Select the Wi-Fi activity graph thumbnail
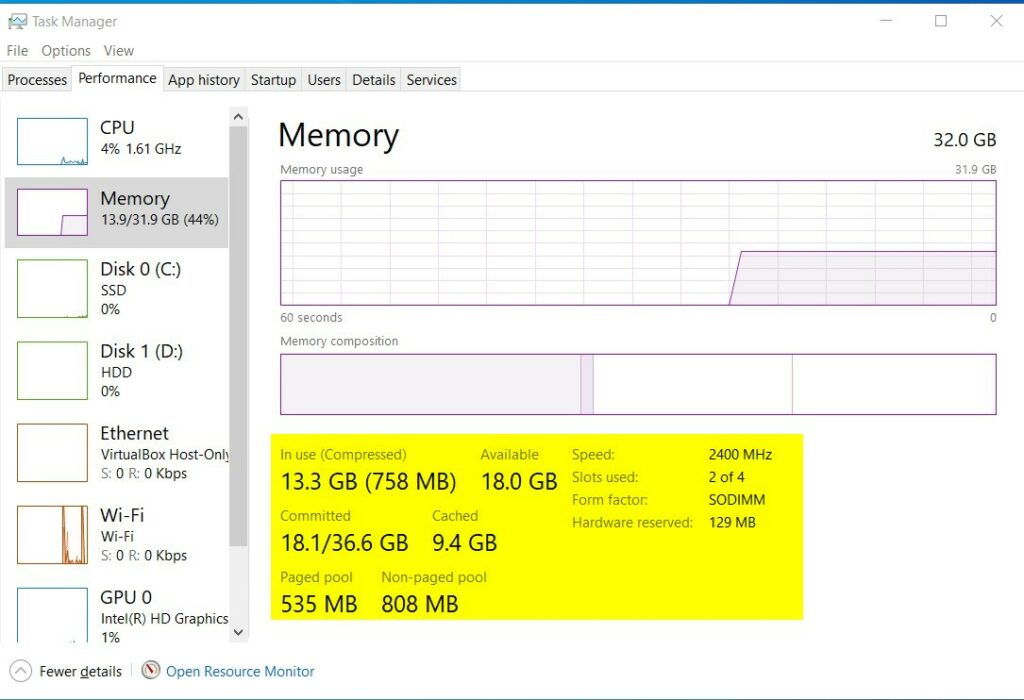The height and width of the screenshot is (700, 1024). (52, 535)
